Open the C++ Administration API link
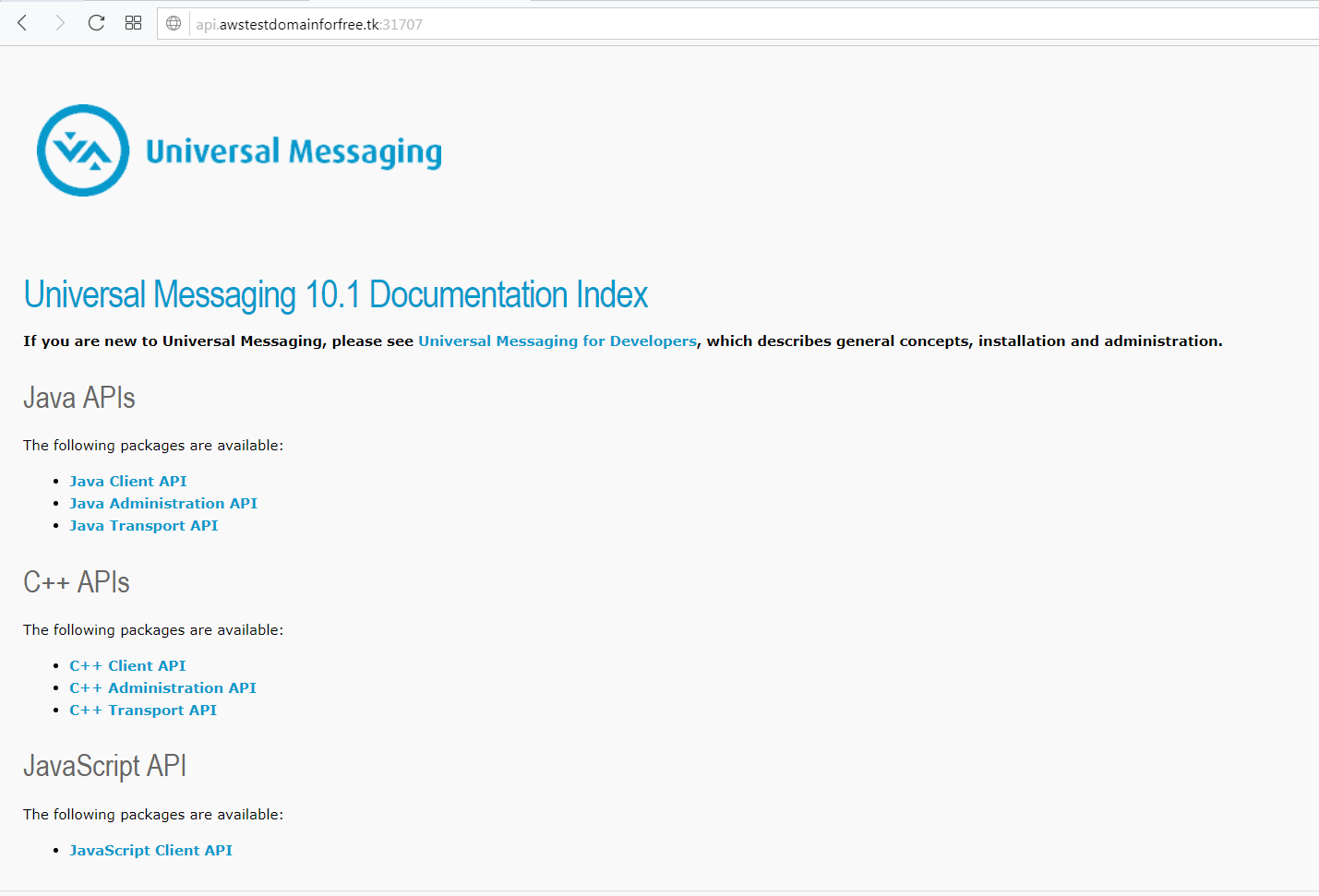Image resolution: width=1319 pixels, height=896 pixels. [x=162, y=687]
